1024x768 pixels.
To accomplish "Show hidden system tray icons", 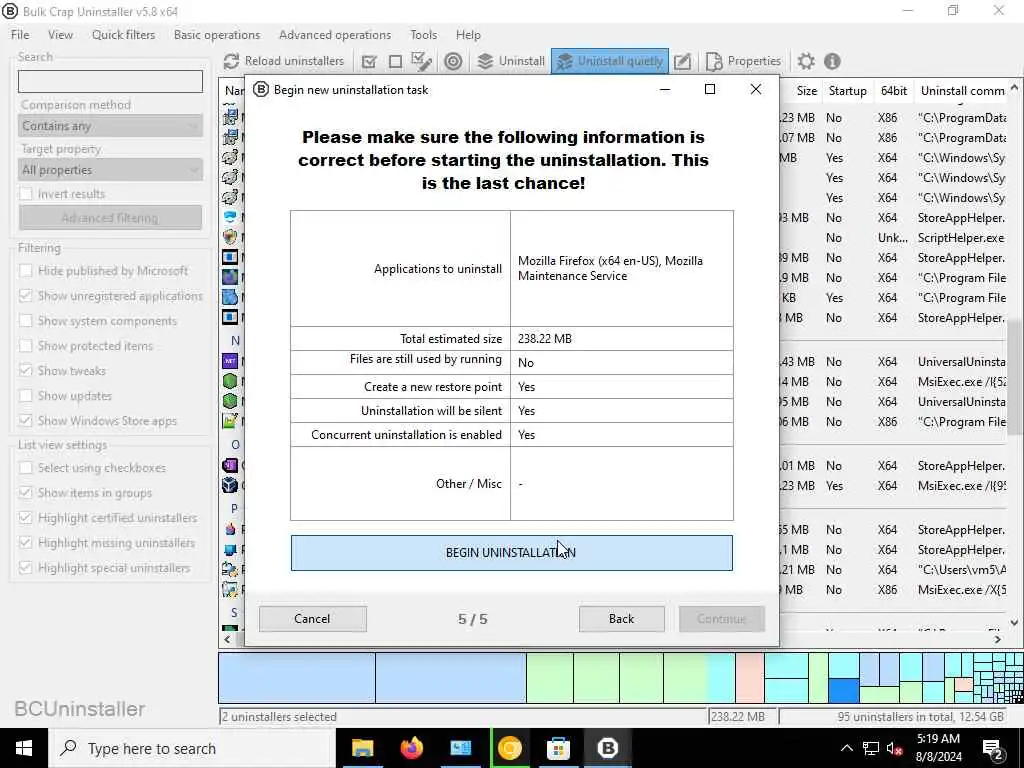I will click(846, 748).
